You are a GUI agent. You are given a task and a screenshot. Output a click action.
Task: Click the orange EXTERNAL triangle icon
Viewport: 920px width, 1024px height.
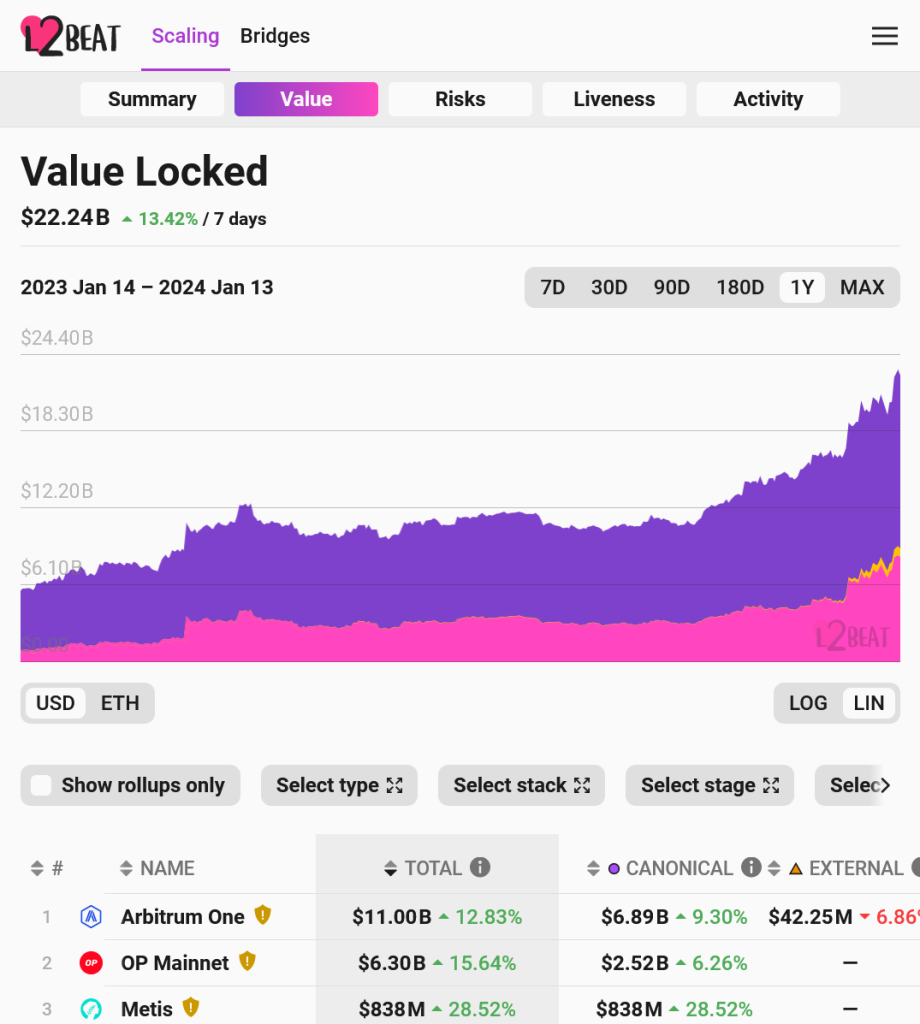(x=795, y=869)
